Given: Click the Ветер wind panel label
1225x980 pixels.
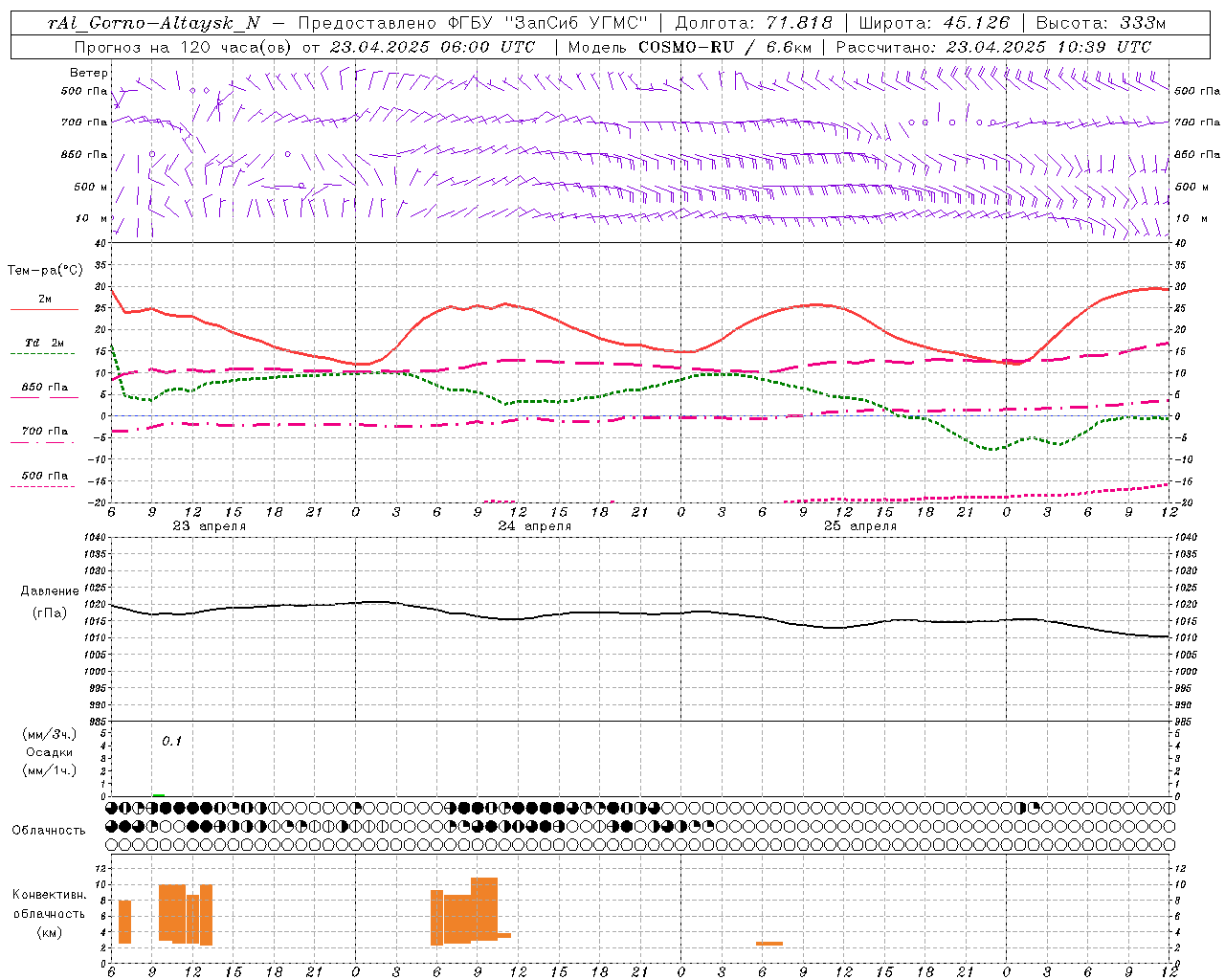Looking at the screenshot, I should tap(89, 73).
